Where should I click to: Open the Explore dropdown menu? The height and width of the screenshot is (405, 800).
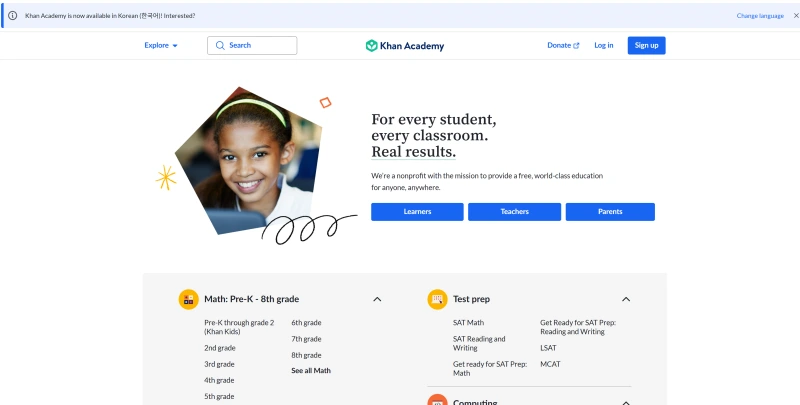[161, 45]
